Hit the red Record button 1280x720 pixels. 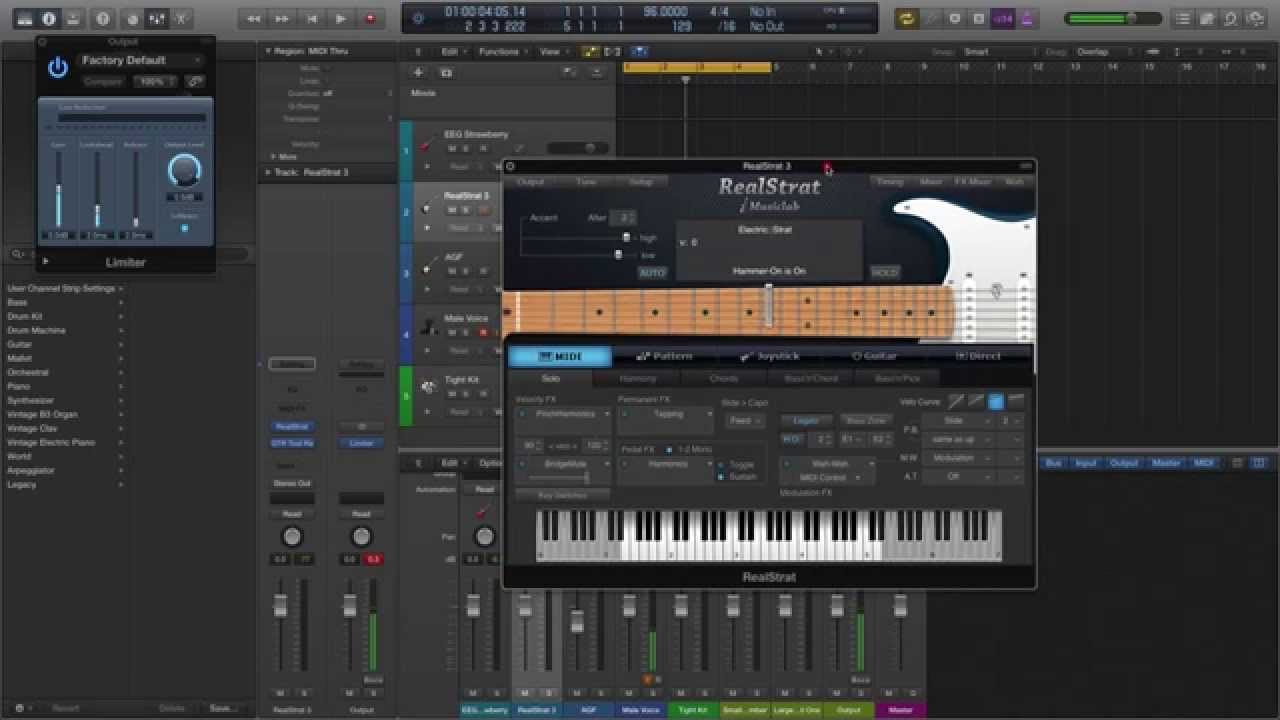pos(370,18)
